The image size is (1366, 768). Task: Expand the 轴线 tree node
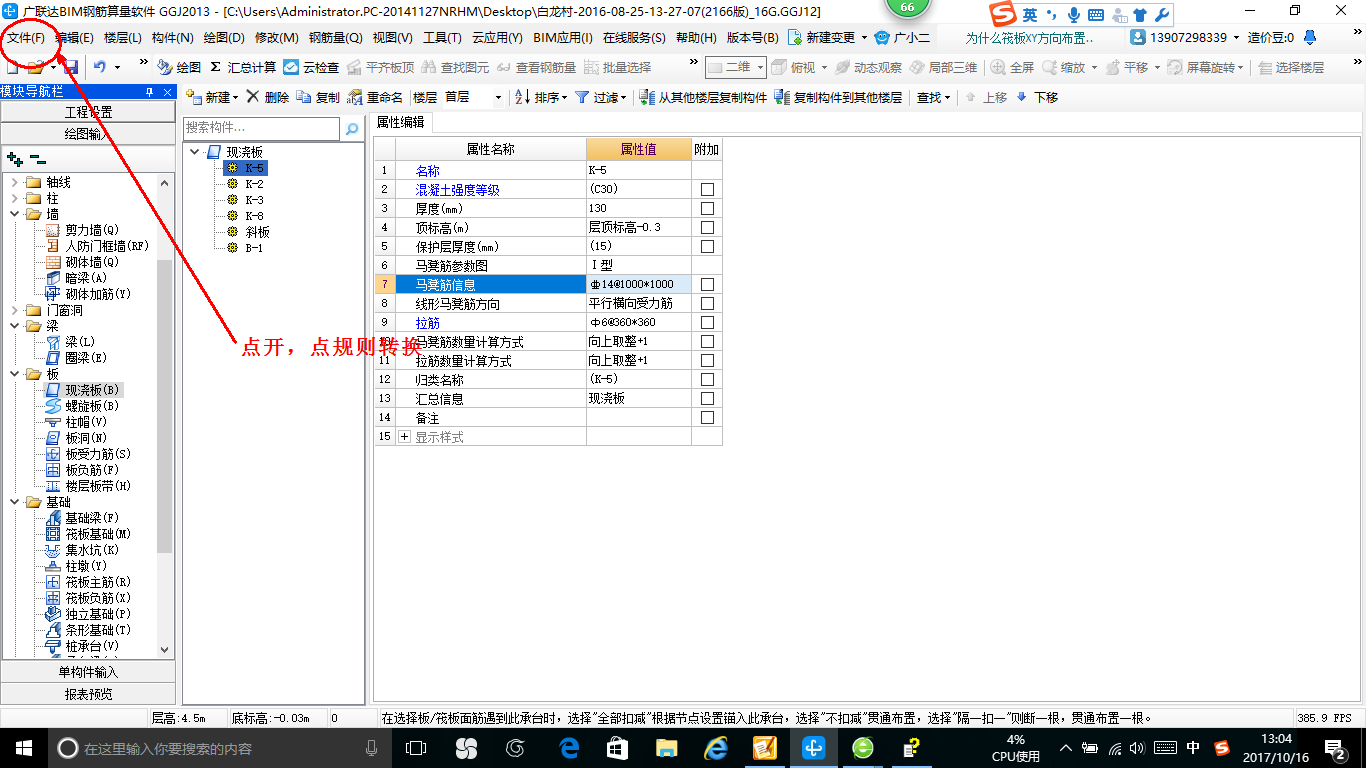[15, 182]
